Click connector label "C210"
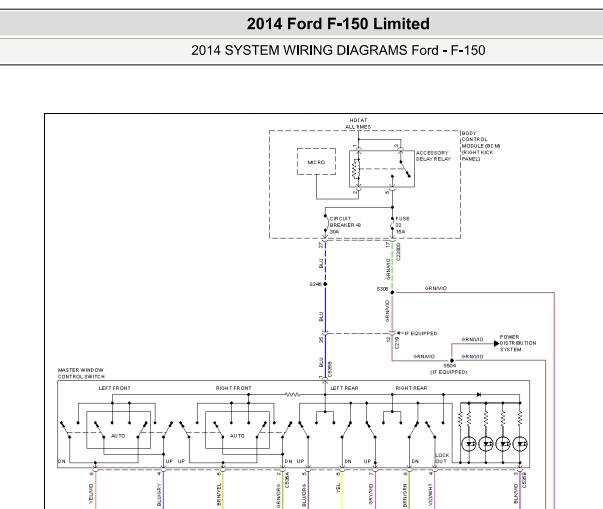 pos(397,343)
